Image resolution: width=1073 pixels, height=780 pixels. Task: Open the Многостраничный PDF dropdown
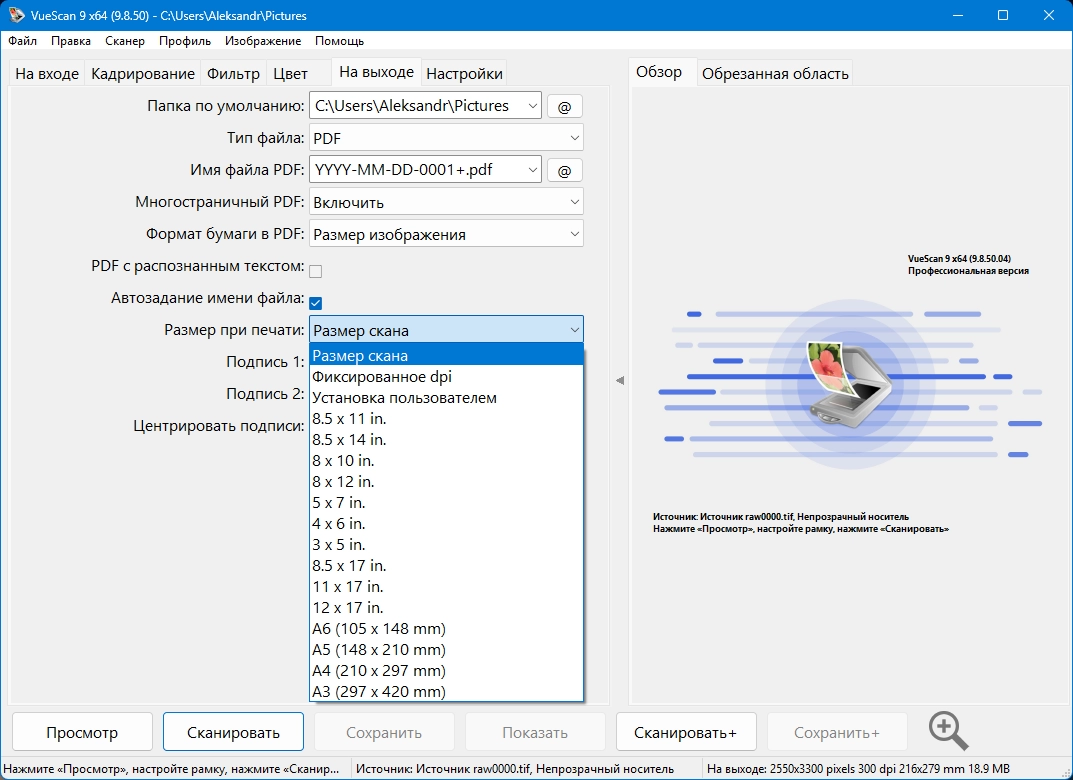(x=446, y=203)
